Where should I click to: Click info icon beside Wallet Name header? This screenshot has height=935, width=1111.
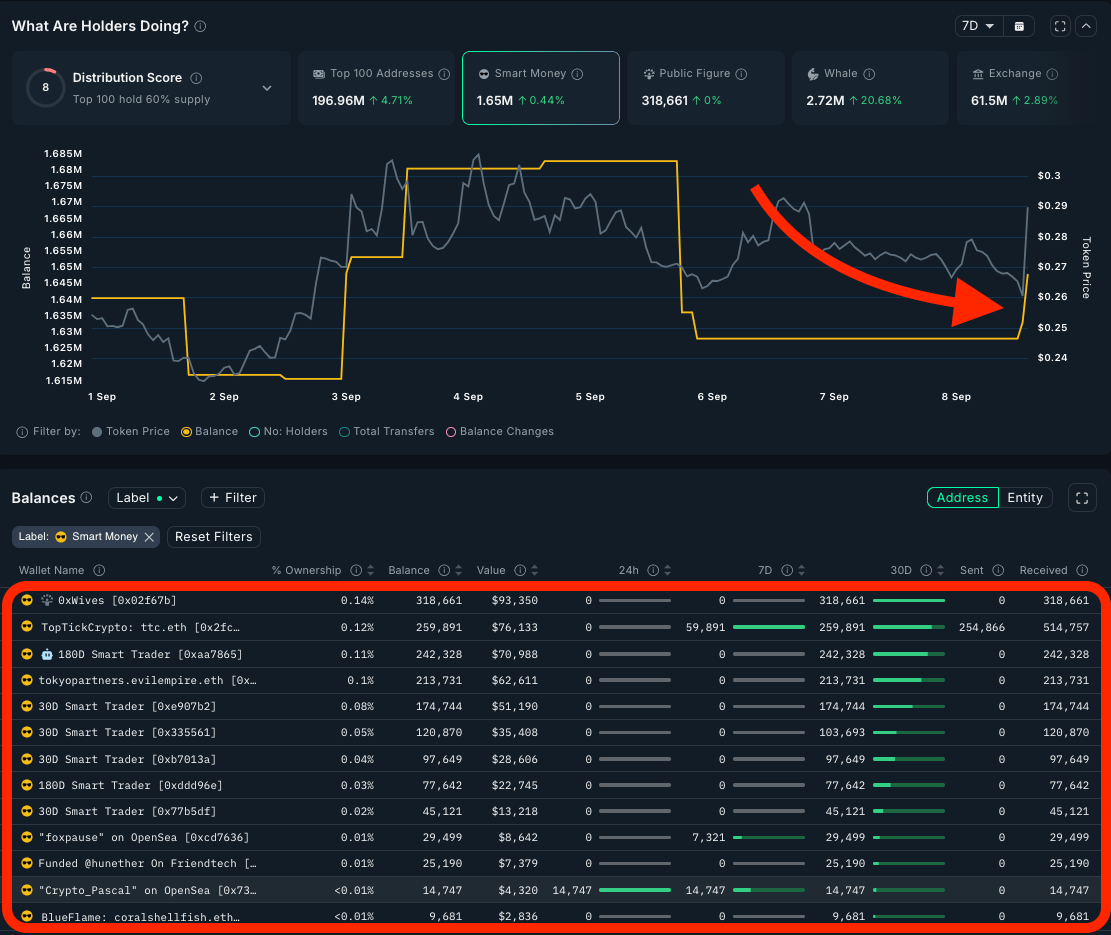pos(99,570)
